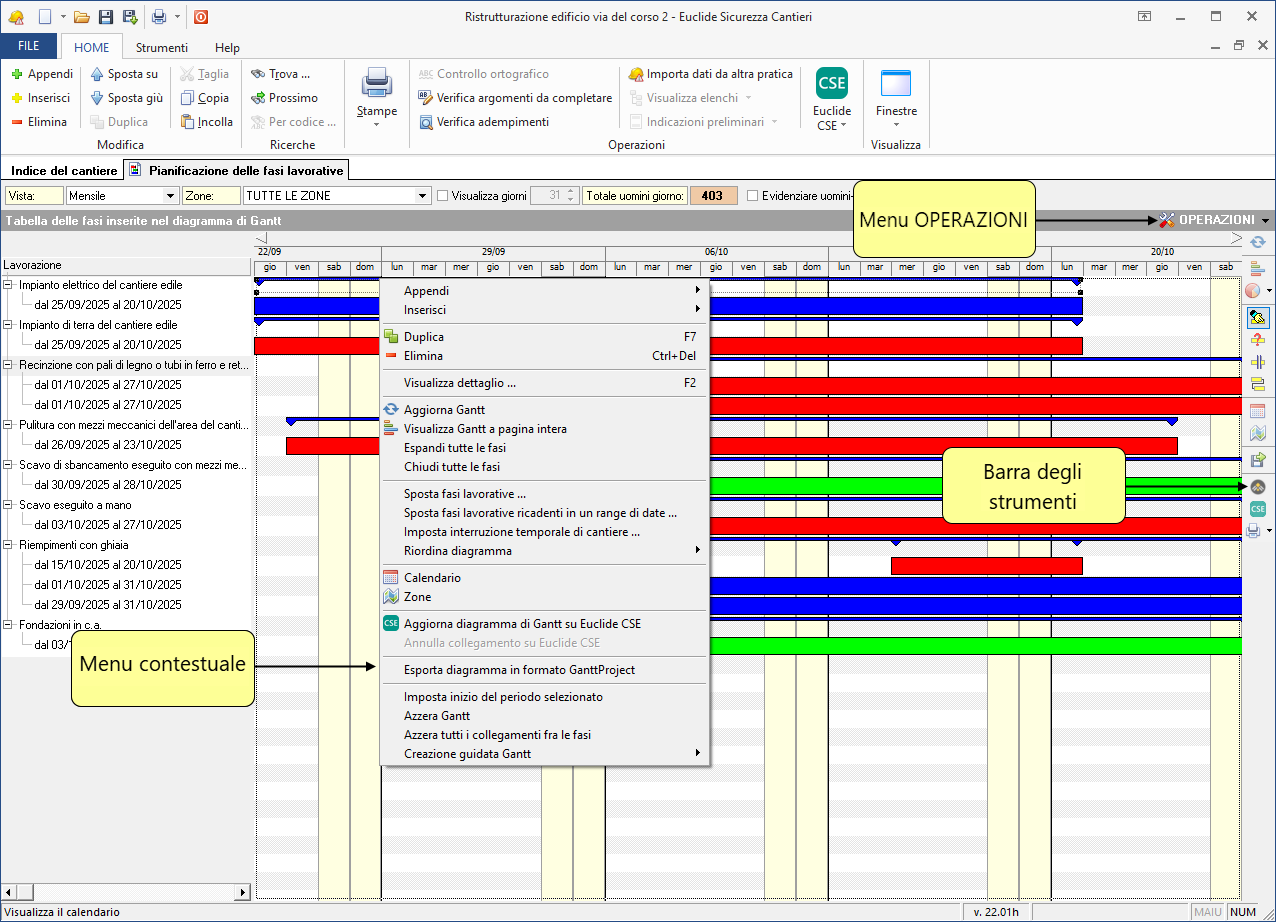Click the Finestre window icon

pyautogui.click(x=895, y=83)
